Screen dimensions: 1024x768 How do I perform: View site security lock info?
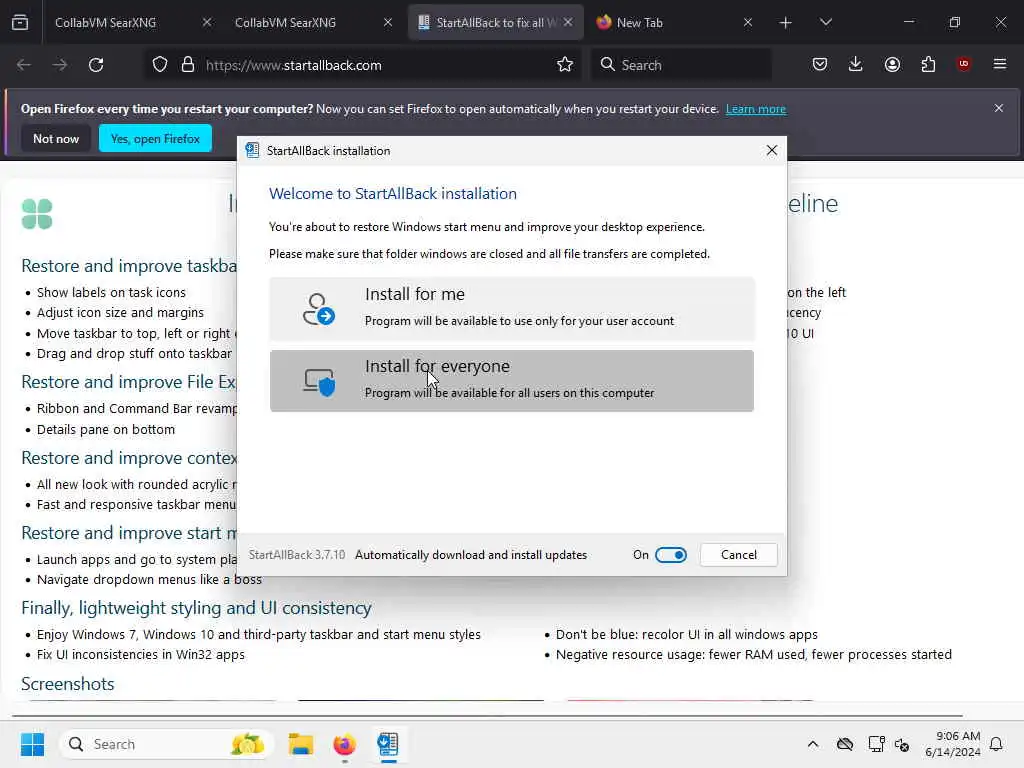pyautogui.click(x=188, y=65)
